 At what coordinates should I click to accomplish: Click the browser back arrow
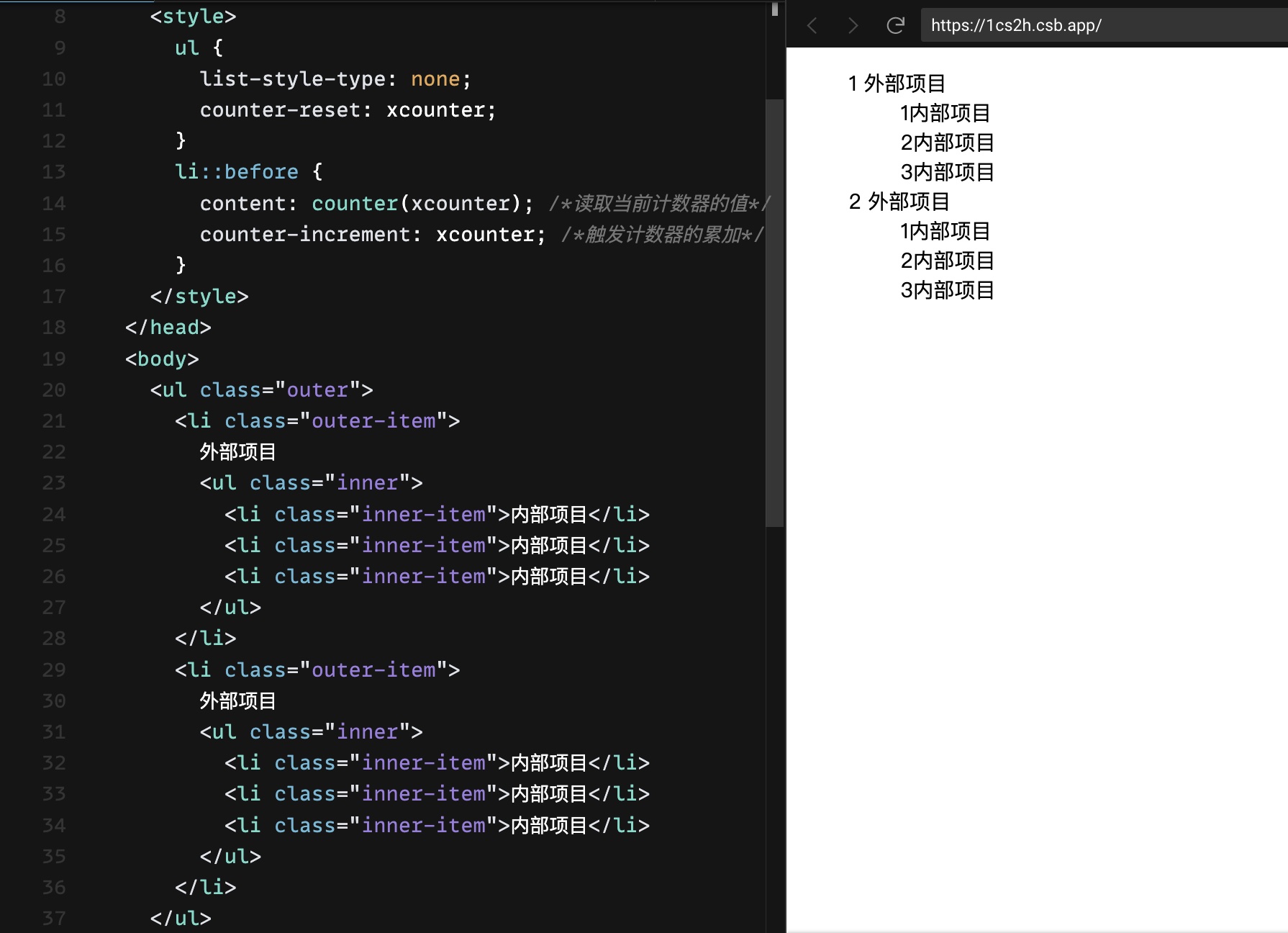point(812,26)
